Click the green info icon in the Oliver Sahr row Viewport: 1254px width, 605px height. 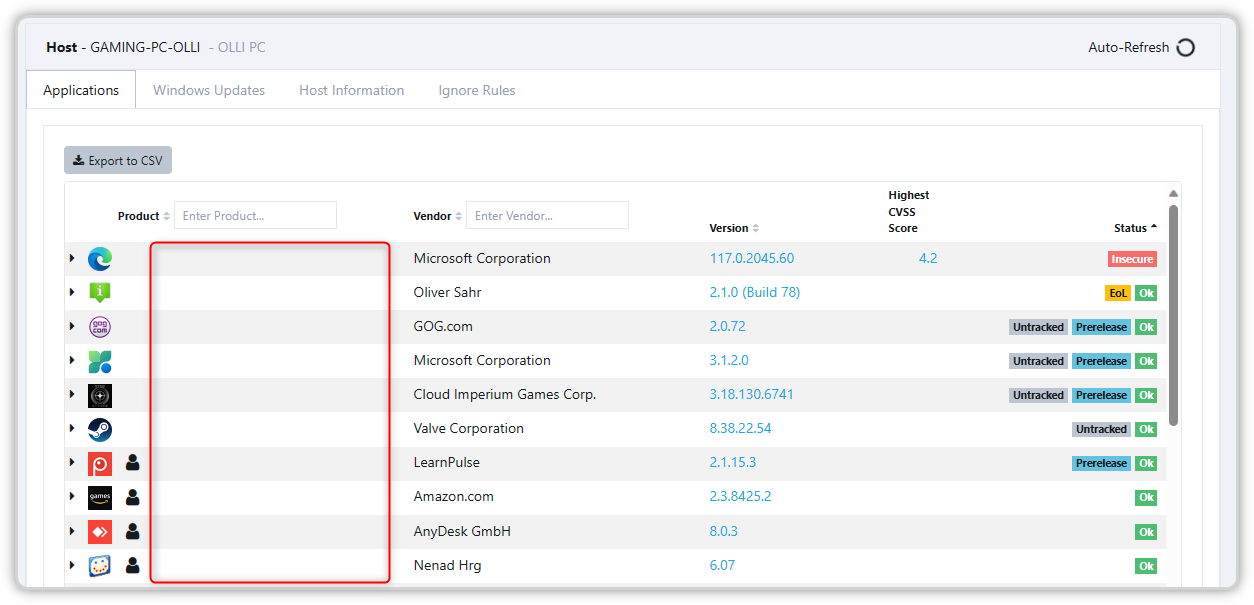tap(100, 293)
